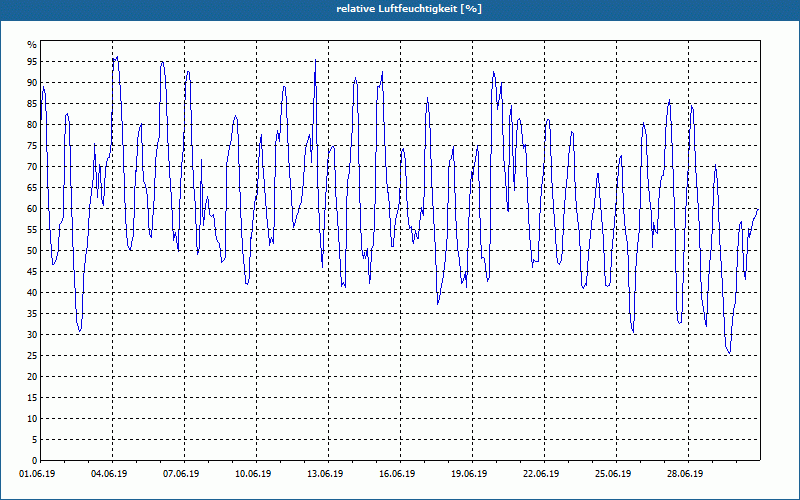Click the y-axis value 75

(32, 145)
